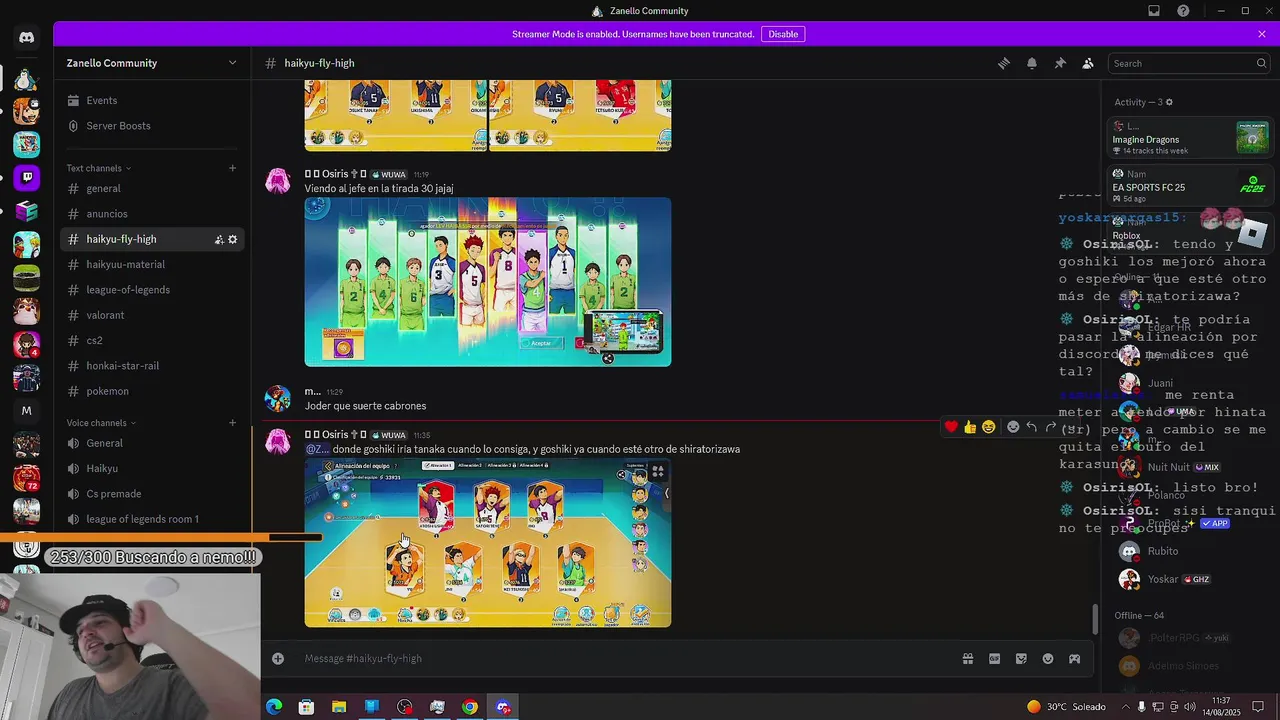Open attachment plus button in message bar

(278, 658)
